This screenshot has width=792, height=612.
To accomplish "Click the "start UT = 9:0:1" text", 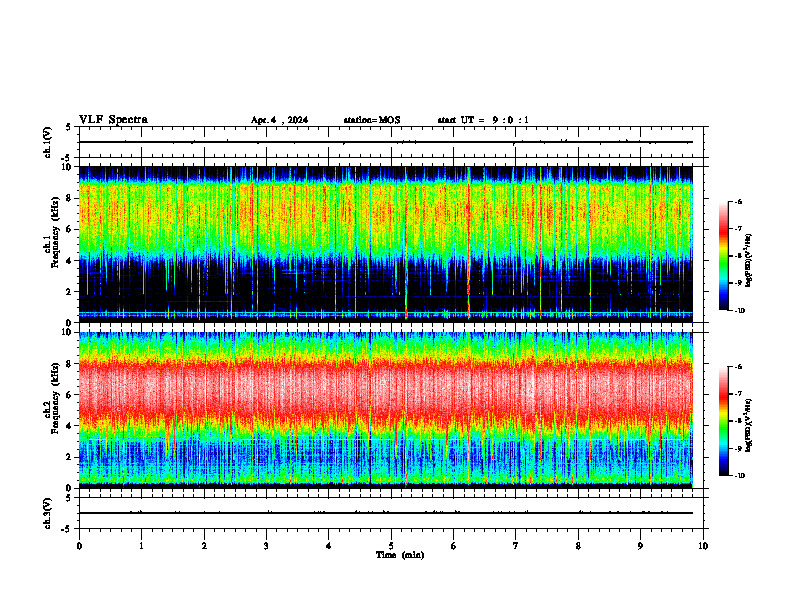I will [x=483, y=120].
